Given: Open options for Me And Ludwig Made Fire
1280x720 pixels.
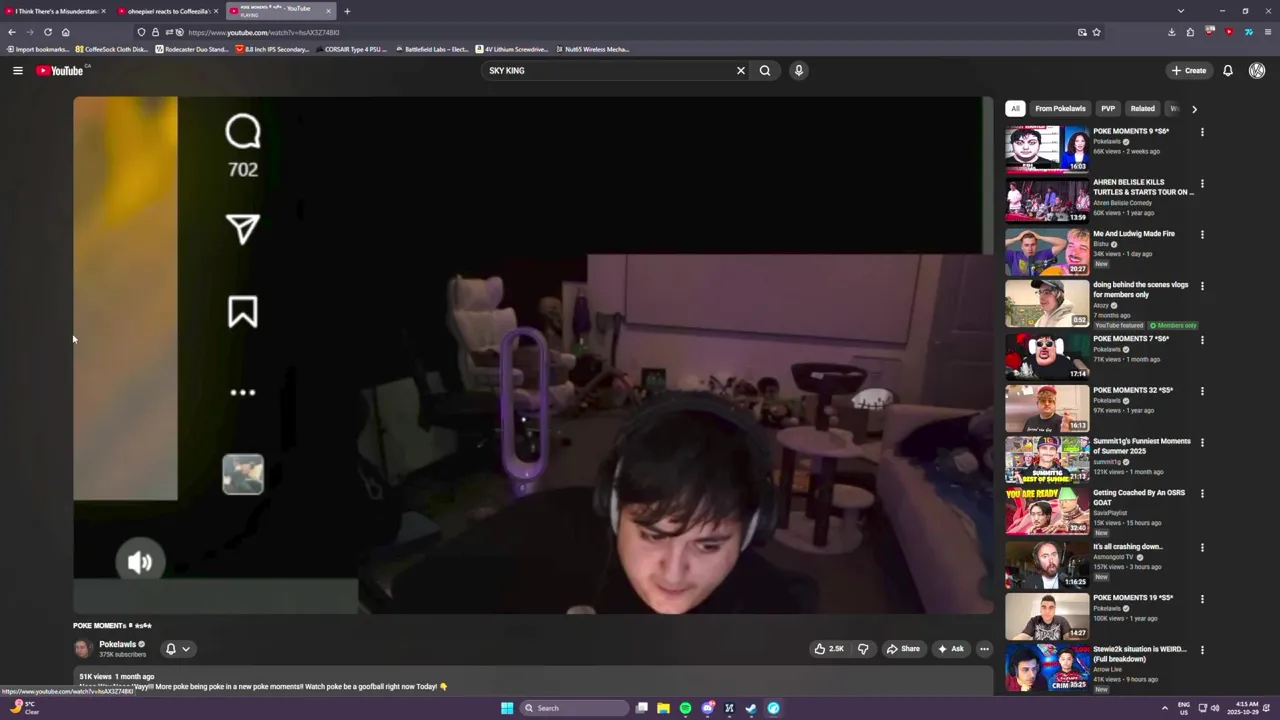Looking at the screenshot, I should (1202, 235).
